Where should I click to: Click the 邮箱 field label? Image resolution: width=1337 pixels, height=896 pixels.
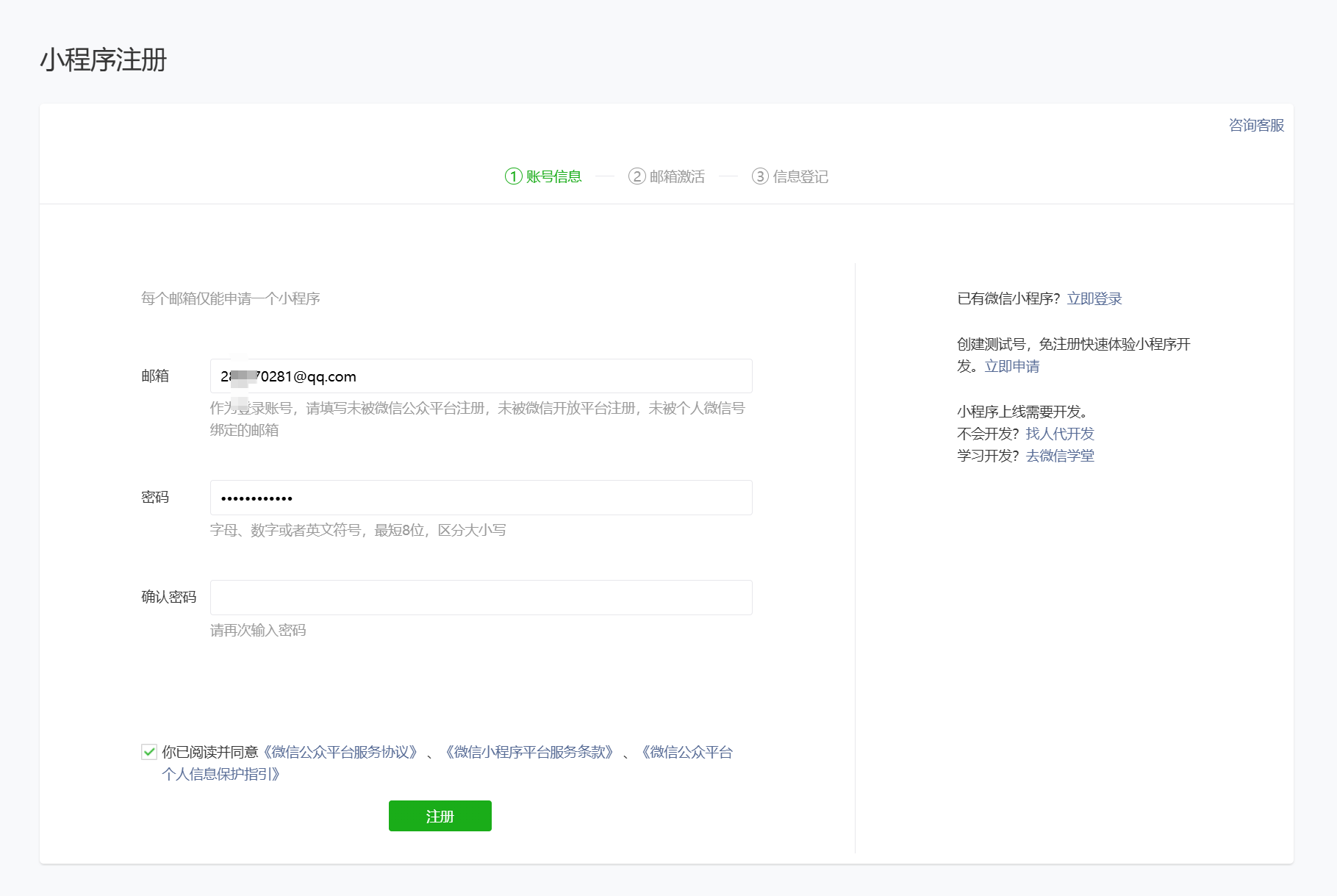[155, 376]
